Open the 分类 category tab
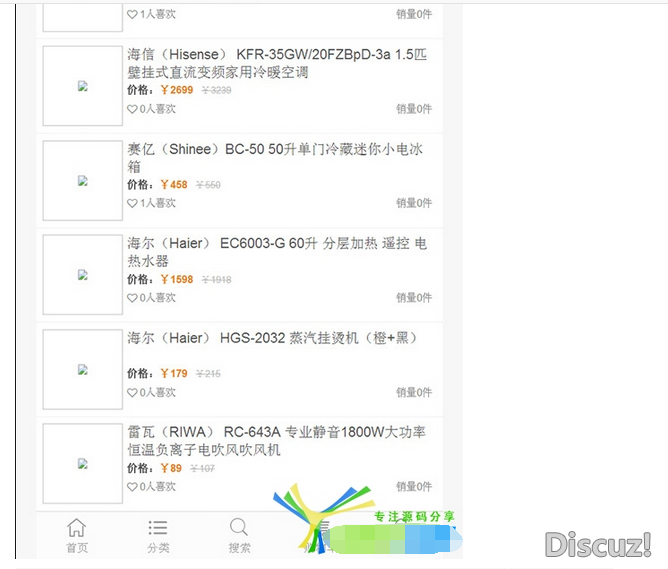The height and width of the screenshot is (569, 668). [158, 535]
